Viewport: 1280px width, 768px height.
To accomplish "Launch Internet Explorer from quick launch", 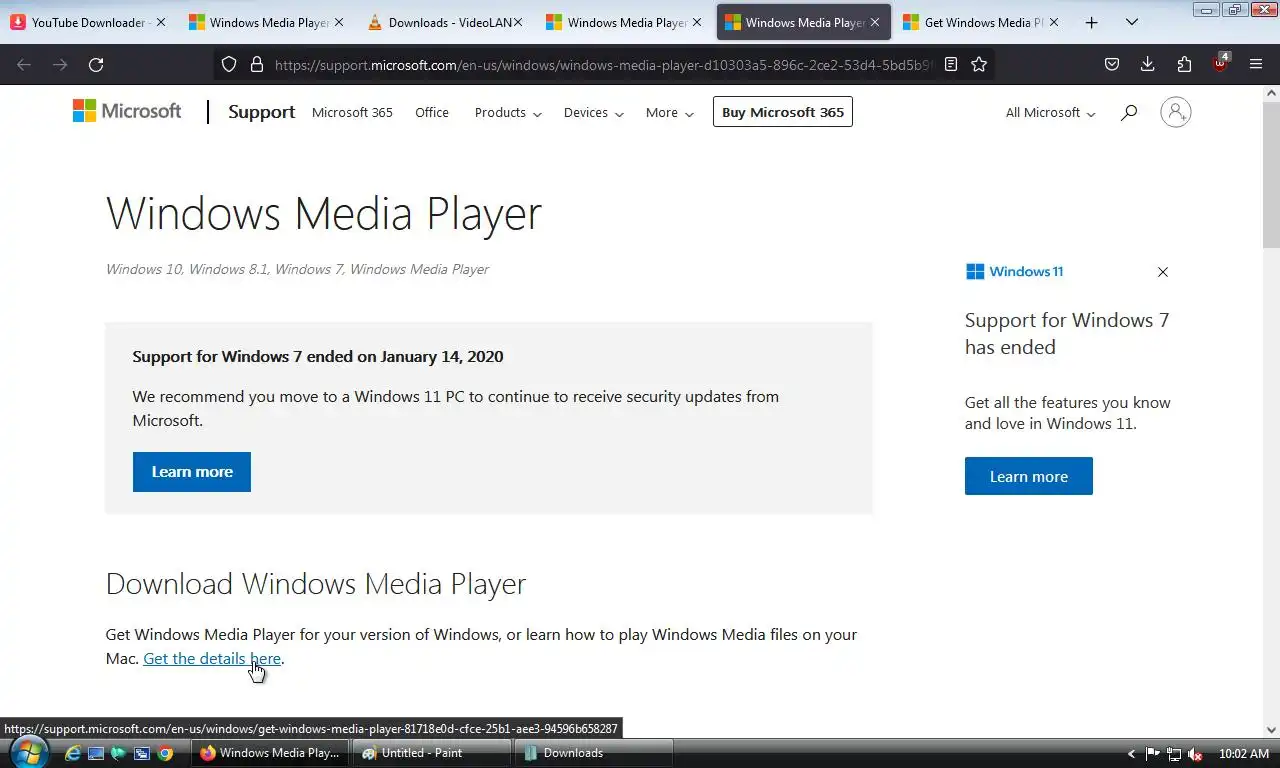I will point(73,753).
